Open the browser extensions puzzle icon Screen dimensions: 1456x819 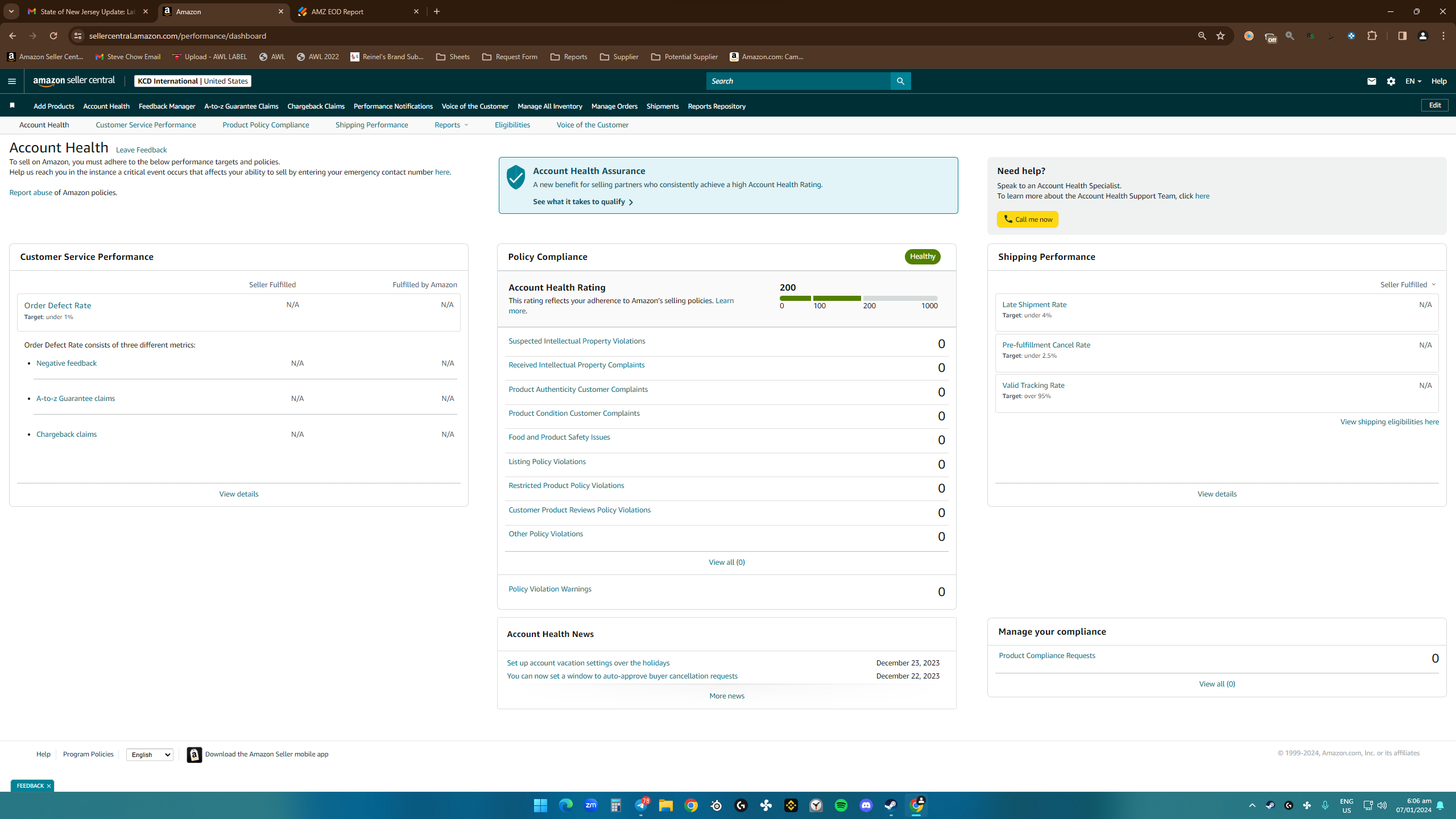[x=1372, y=36]
